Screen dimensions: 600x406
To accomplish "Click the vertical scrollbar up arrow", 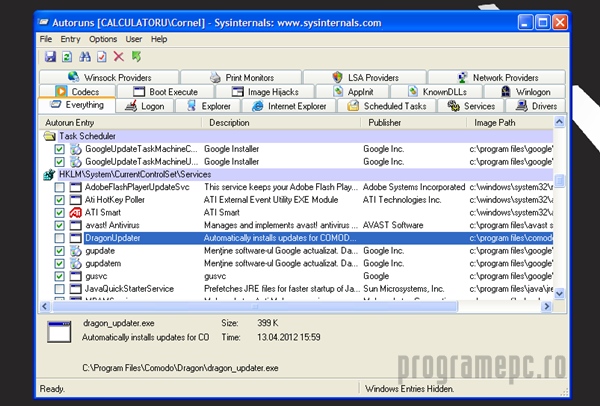I will [x=559, y=122].
